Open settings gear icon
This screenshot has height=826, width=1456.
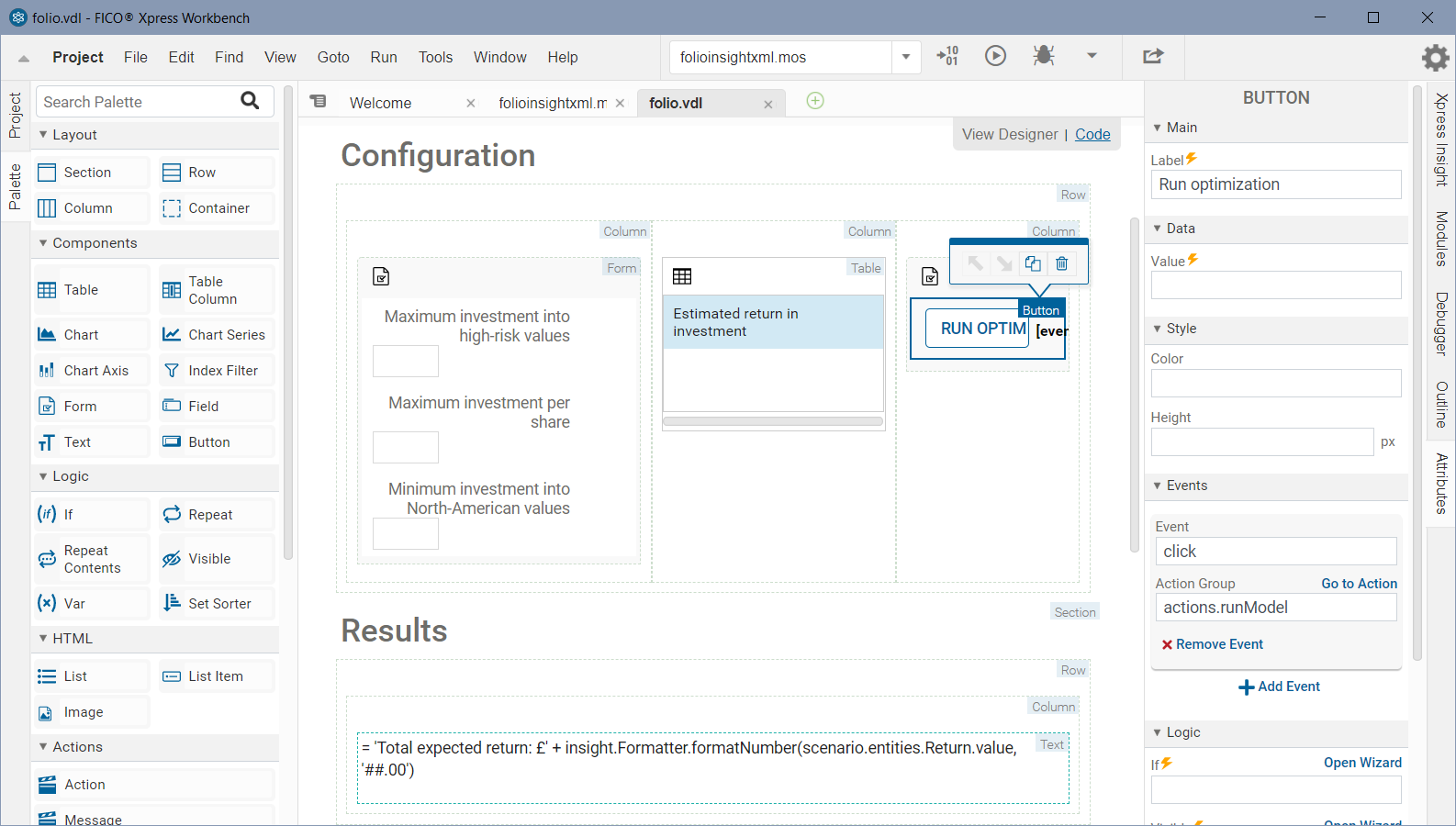click(1435, 58)
